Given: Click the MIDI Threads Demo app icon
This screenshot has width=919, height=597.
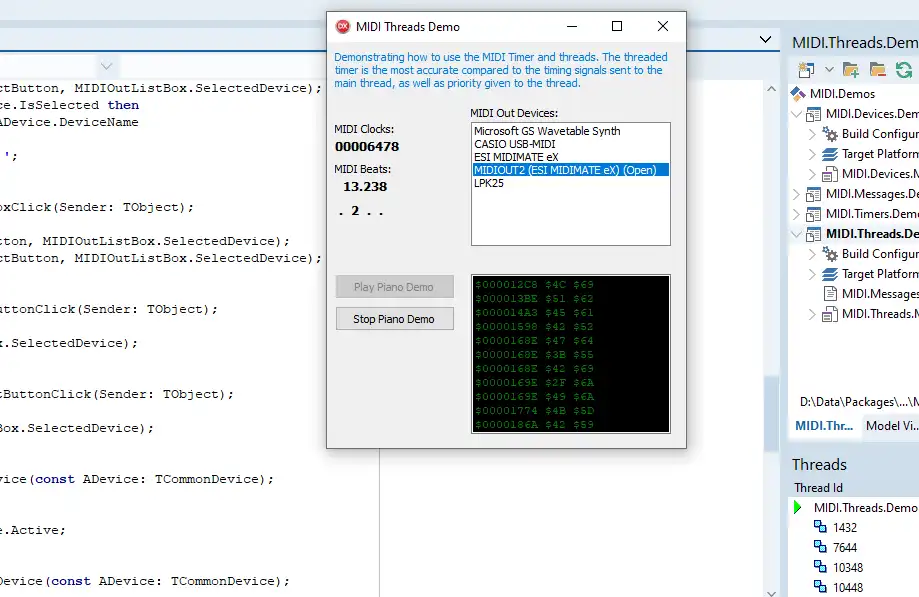Looking at the screenshot, I should (x=342, y=26).
